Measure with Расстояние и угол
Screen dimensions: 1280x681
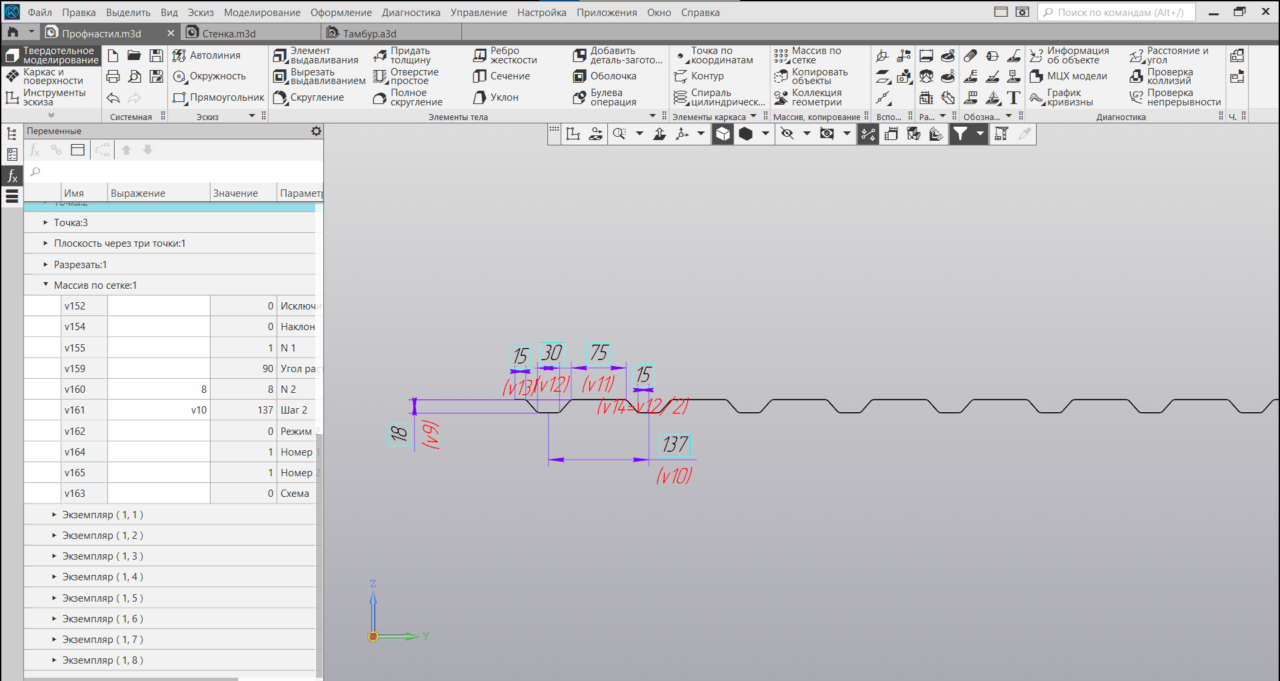point(1169,55)
